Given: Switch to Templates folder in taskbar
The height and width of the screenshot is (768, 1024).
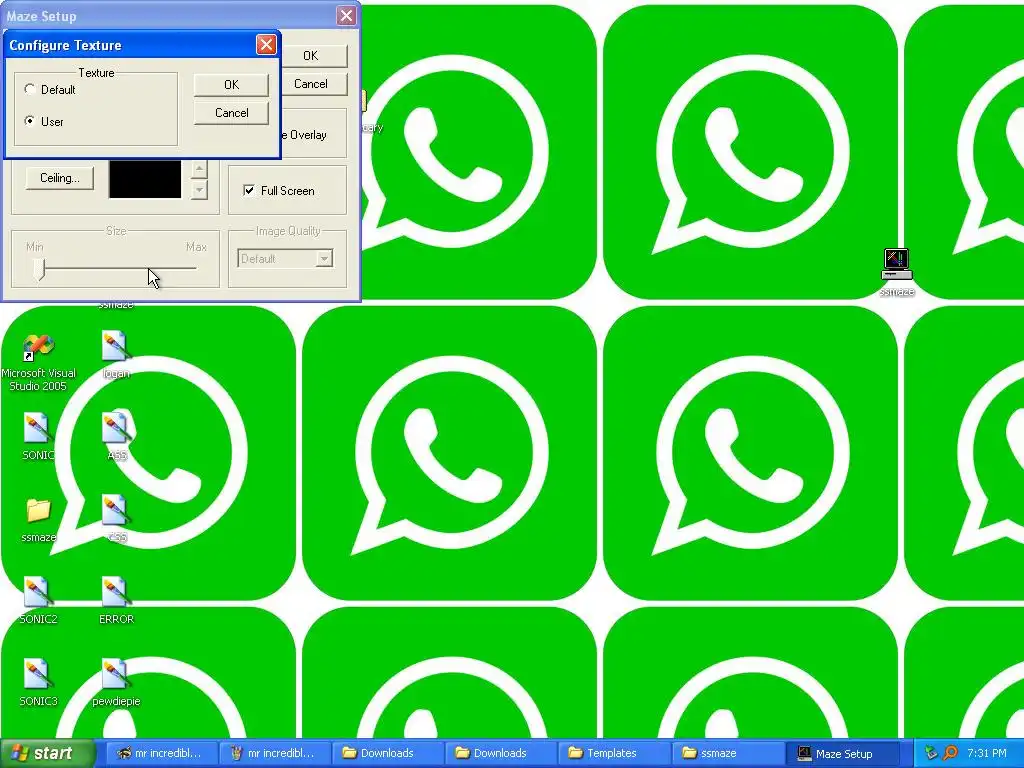Looking at the screenshot, I should (x=614, y=753).
